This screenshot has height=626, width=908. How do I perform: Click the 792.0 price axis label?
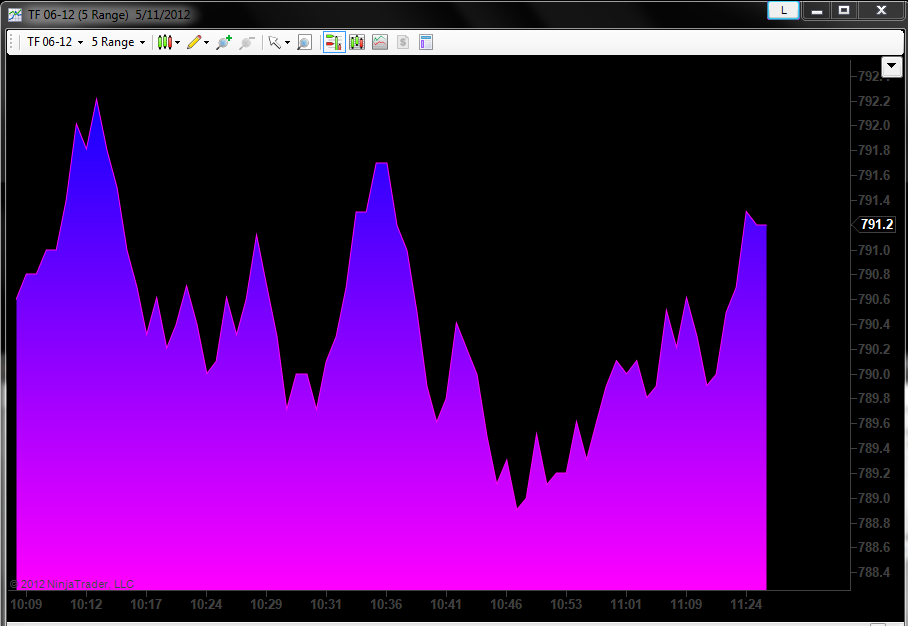(874, 126)
